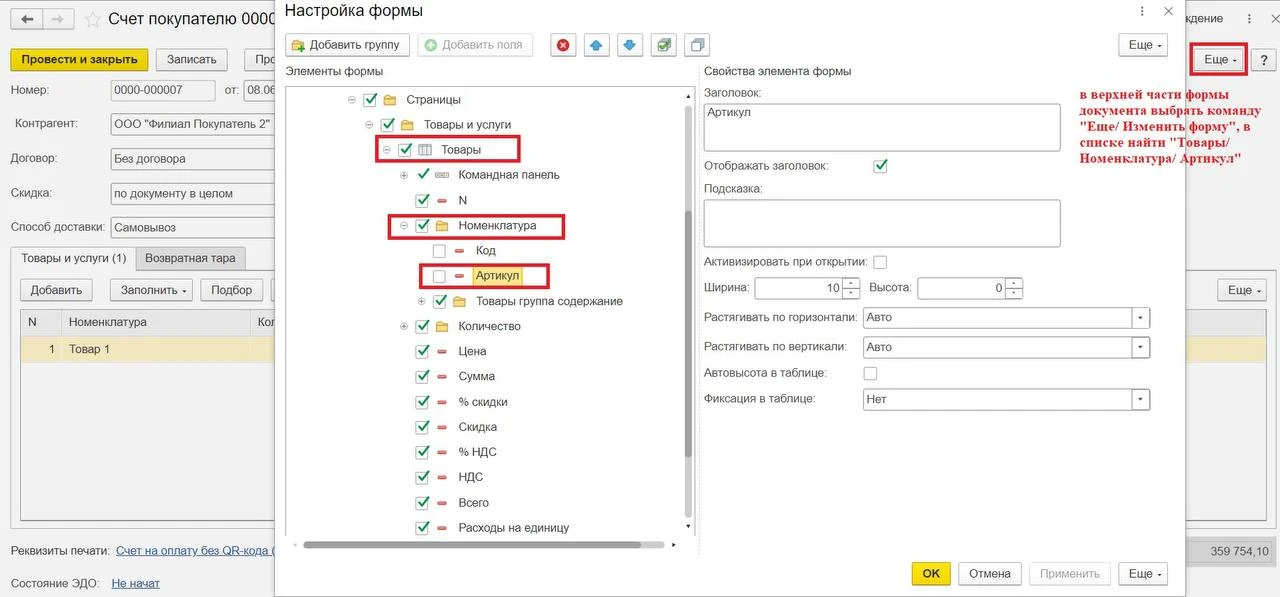
Task: Select the НДС row in tree
Action: (470, 477)
